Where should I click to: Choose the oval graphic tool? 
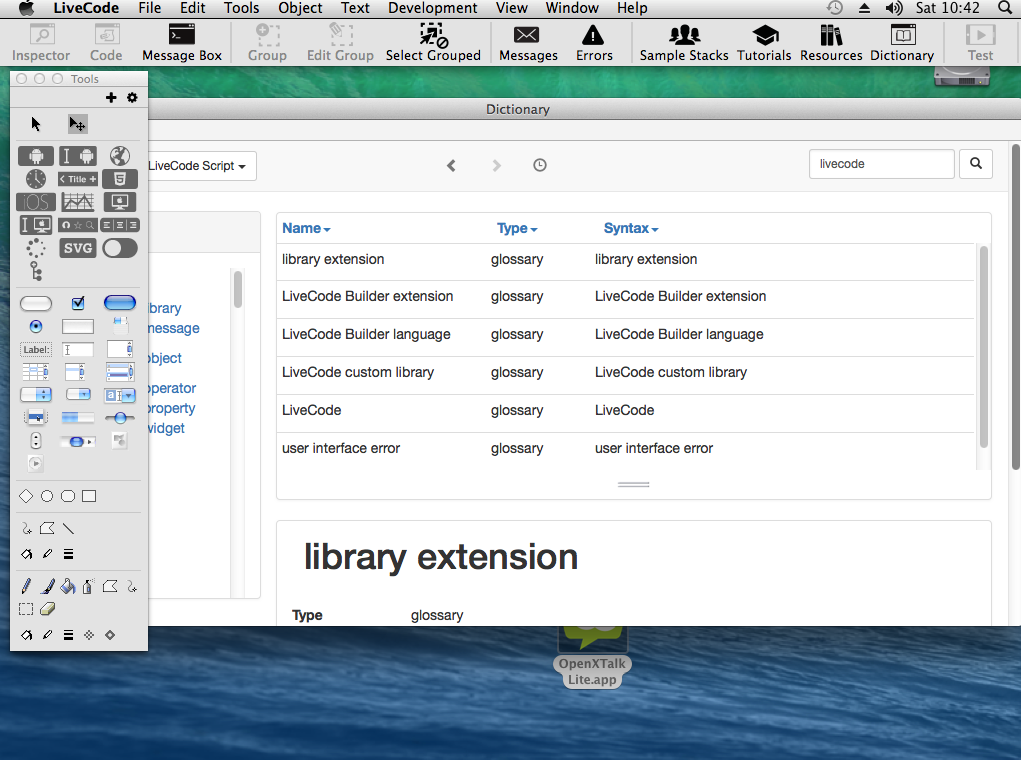click(47, 496)
